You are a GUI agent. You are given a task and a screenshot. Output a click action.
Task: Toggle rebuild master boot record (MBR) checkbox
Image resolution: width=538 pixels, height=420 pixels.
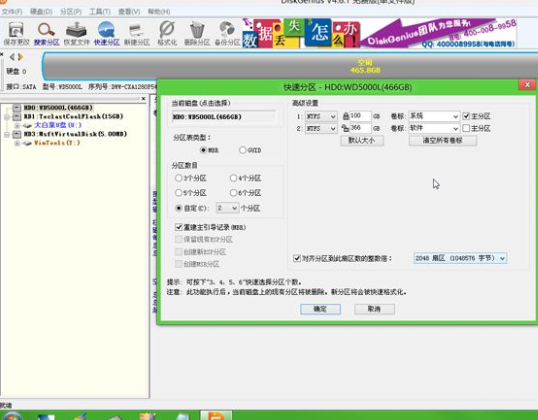point(178,227)
